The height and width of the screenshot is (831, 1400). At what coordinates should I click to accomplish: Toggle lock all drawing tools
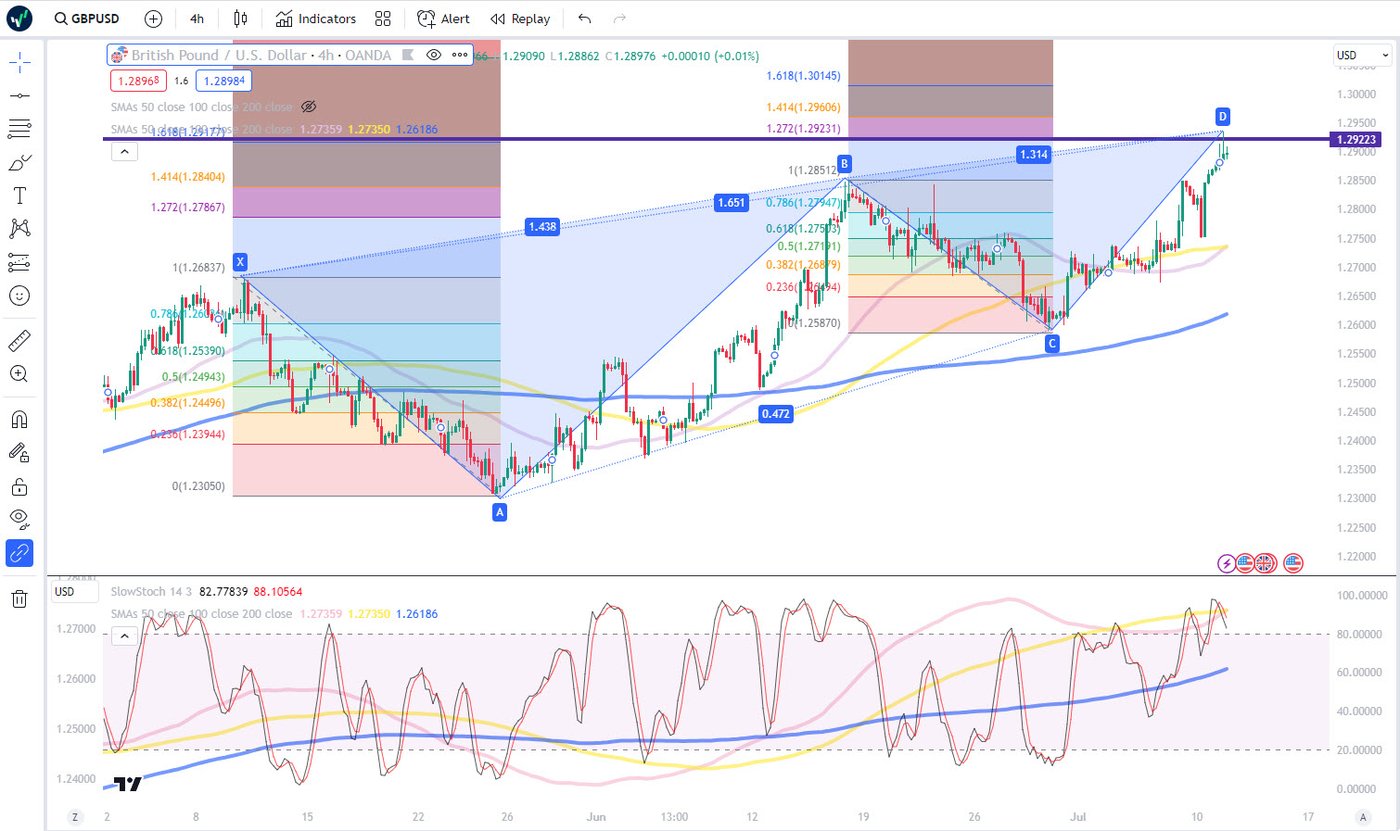point(19,487)
